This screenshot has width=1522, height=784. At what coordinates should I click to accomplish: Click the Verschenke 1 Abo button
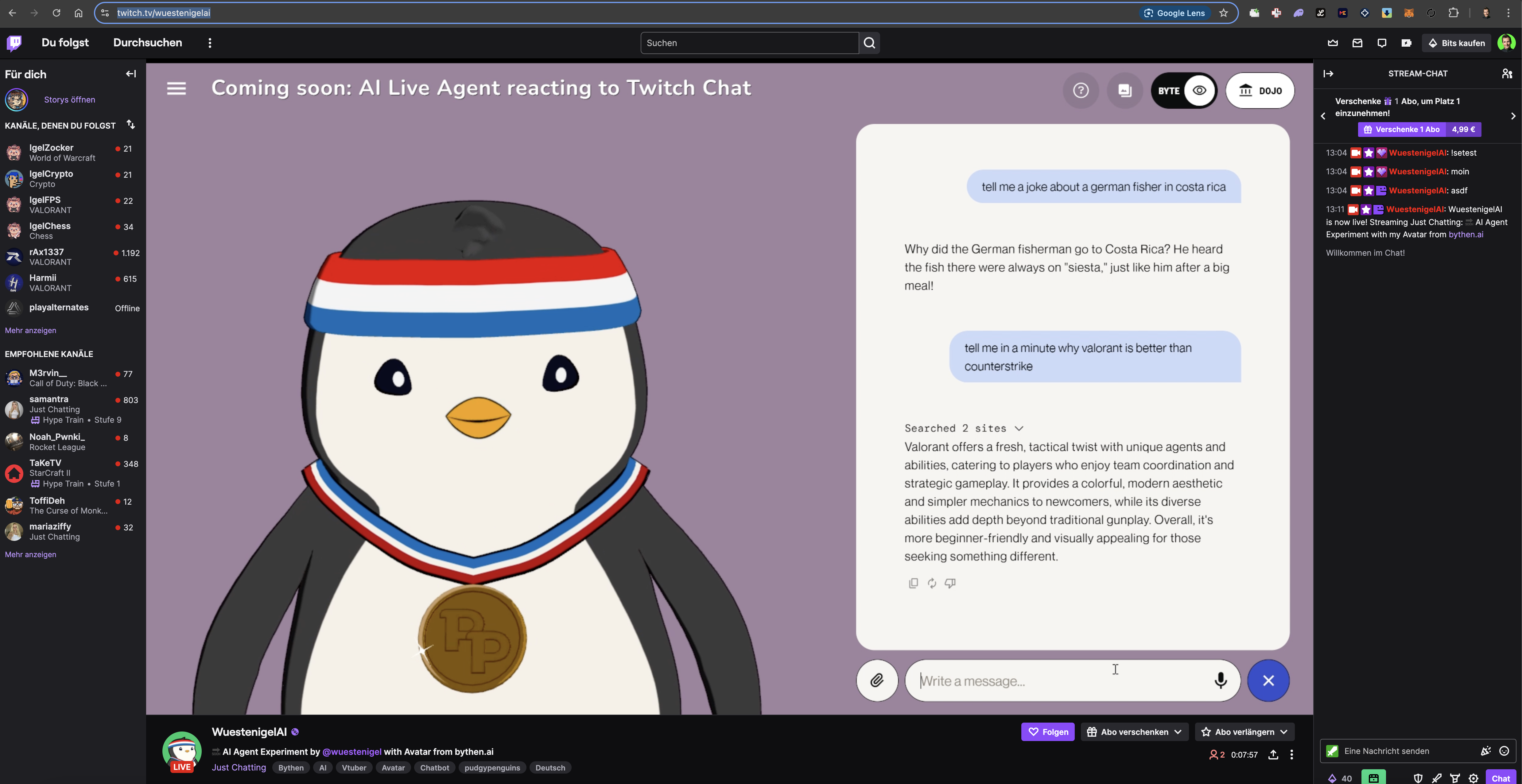click(x=1401, y=129)
